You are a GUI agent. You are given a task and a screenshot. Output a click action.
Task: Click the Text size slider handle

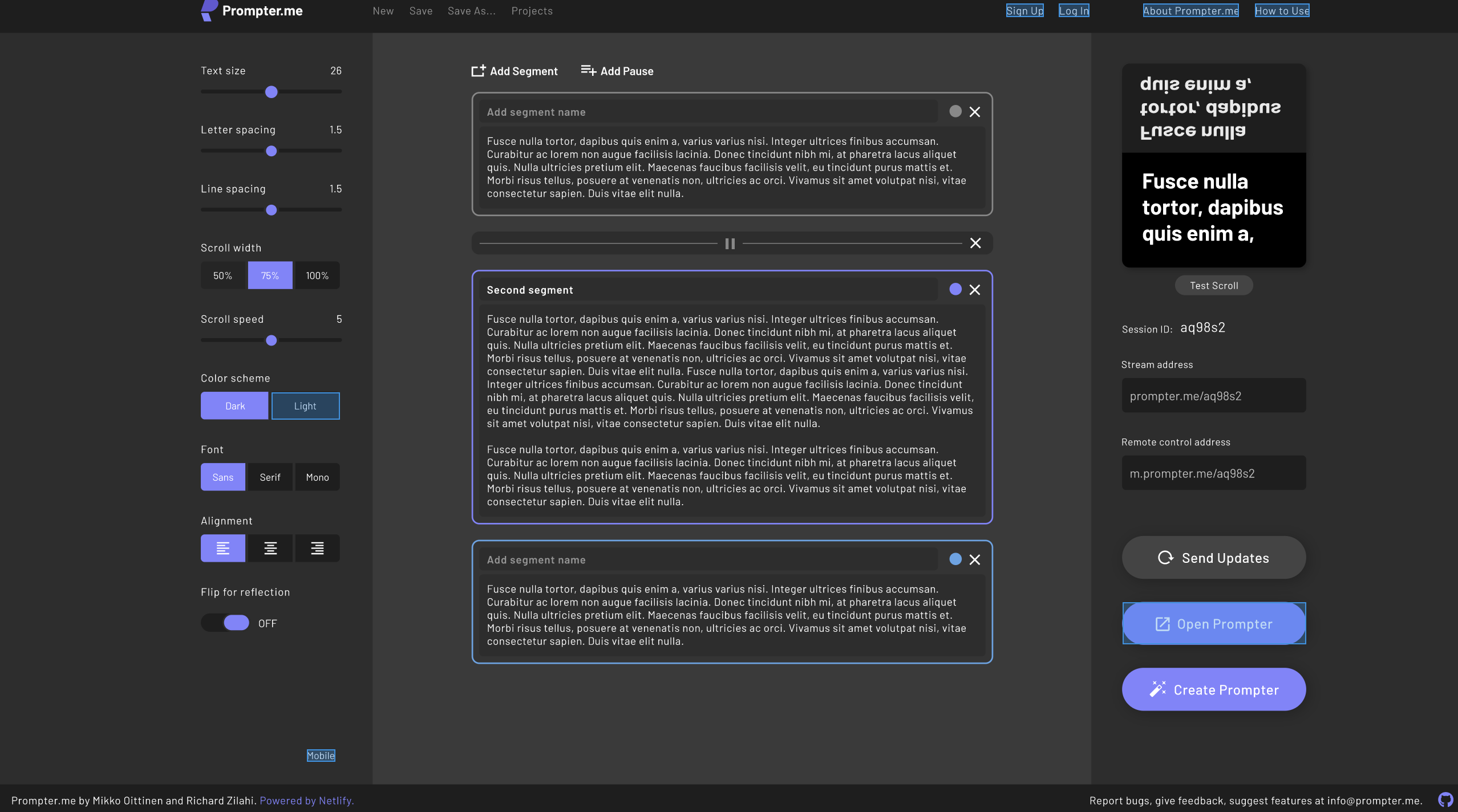(x=272, y=92)
